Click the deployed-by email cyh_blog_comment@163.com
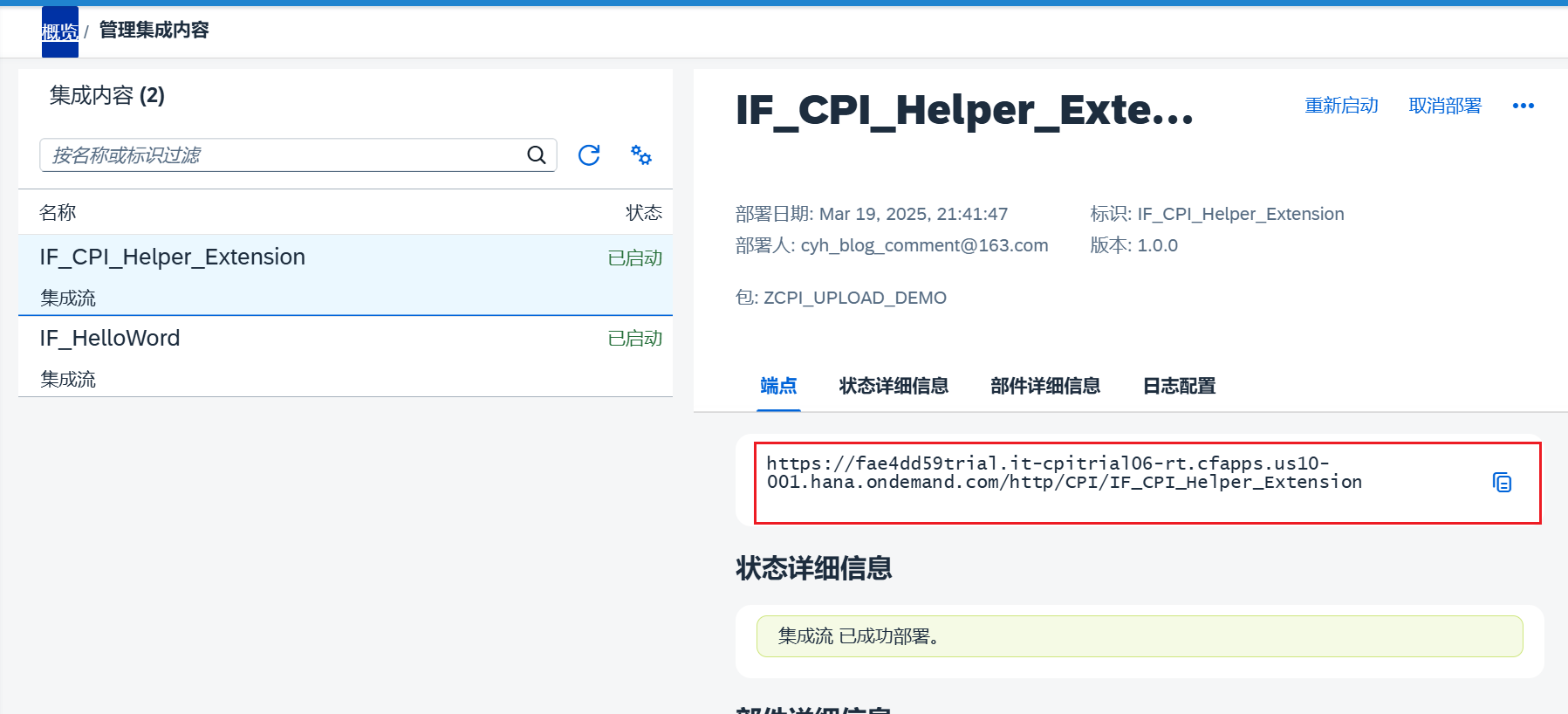This screenshot has width=1568, height=714. [924, 245]
